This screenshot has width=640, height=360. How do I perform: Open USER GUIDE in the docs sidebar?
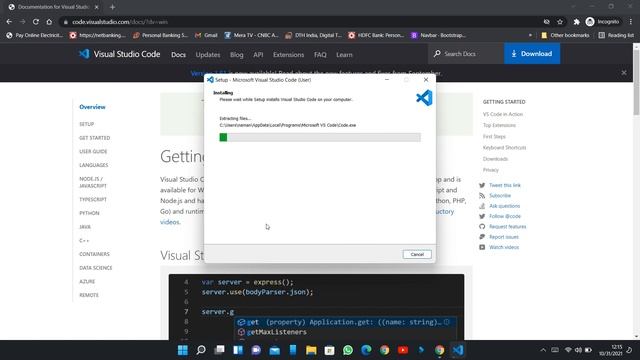(x=93, y=151)
